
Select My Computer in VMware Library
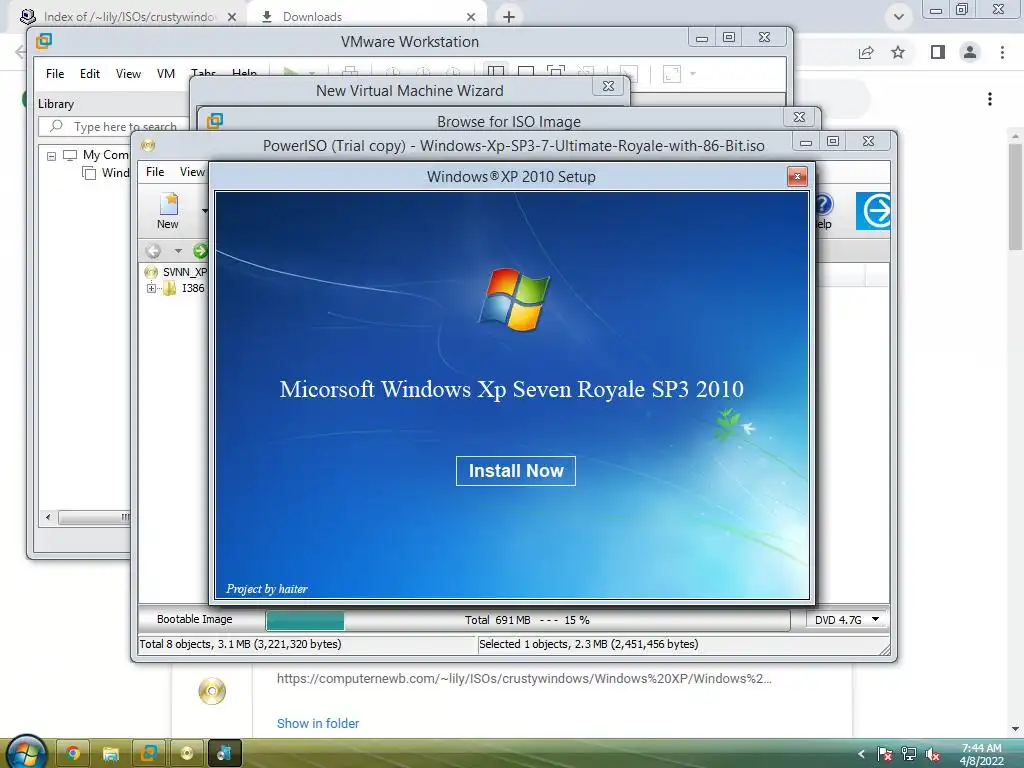97,155
